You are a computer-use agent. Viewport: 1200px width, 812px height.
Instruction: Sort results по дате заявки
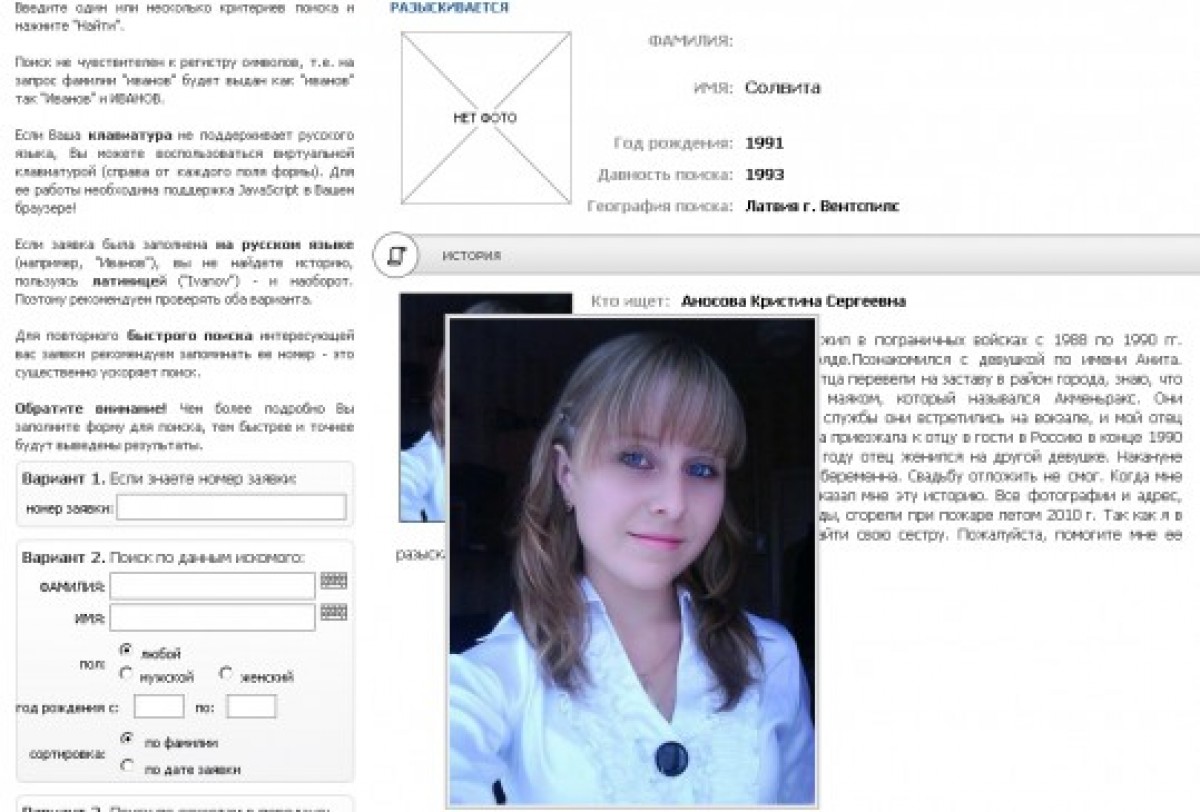pos(126,766)
